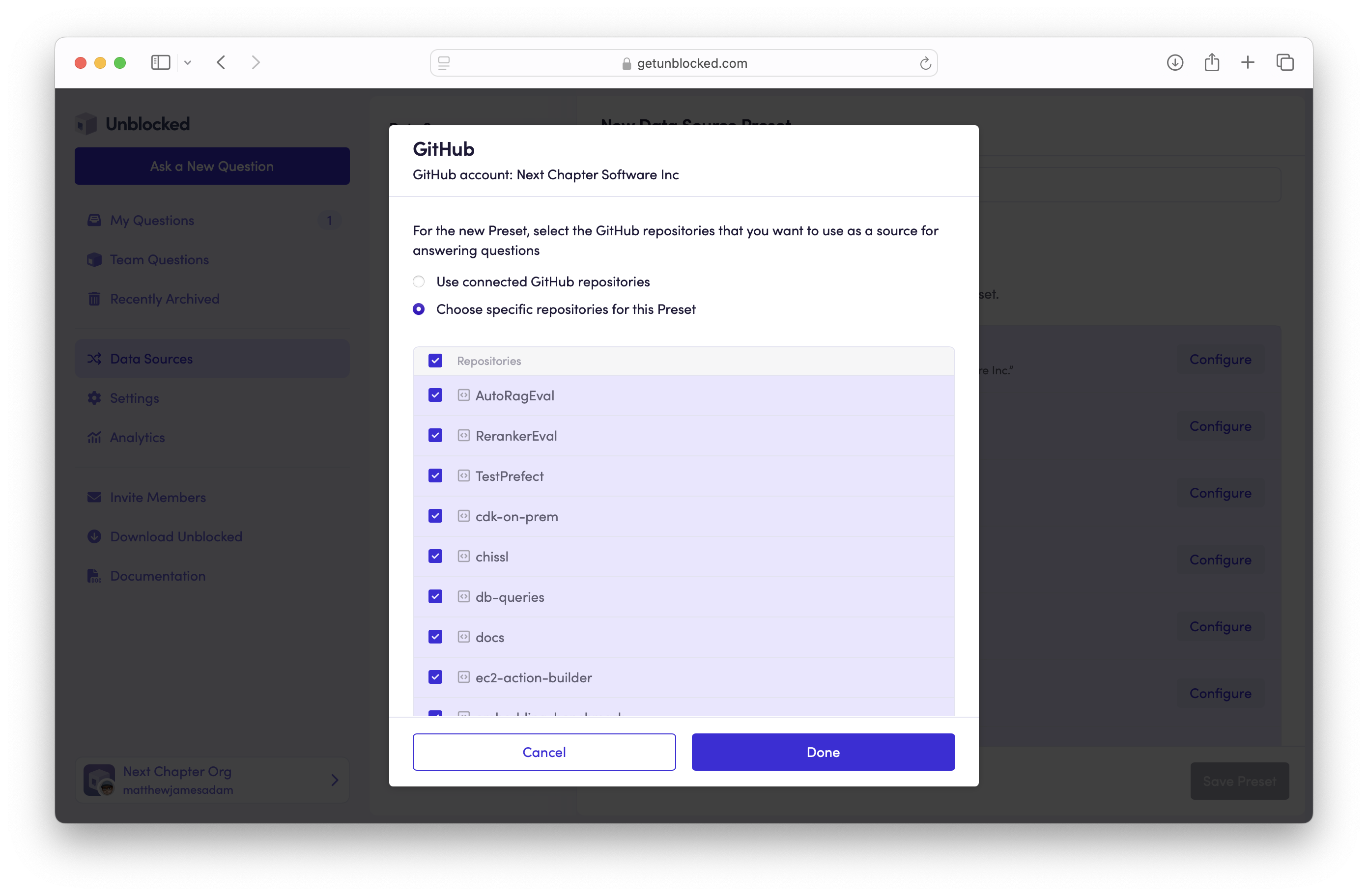Uncheck the TestPrefect repository checkbox
Screen dimensions: 1368x896
[x=435, y=476]
